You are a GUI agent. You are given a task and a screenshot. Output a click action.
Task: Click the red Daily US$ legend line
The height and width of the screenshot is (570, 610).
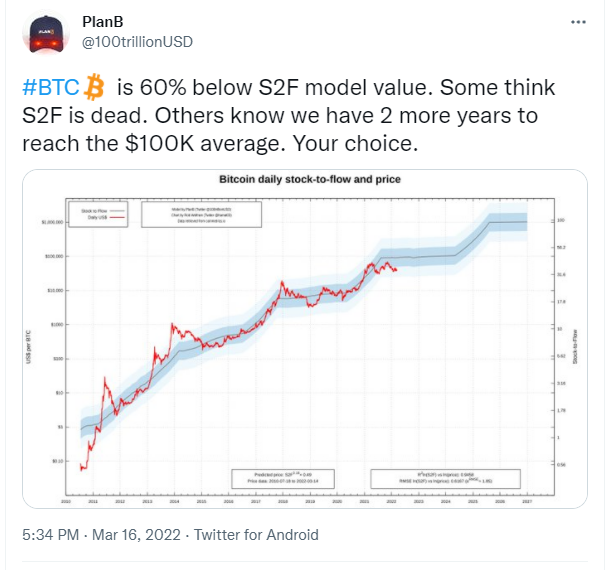(x=118, y=217)
